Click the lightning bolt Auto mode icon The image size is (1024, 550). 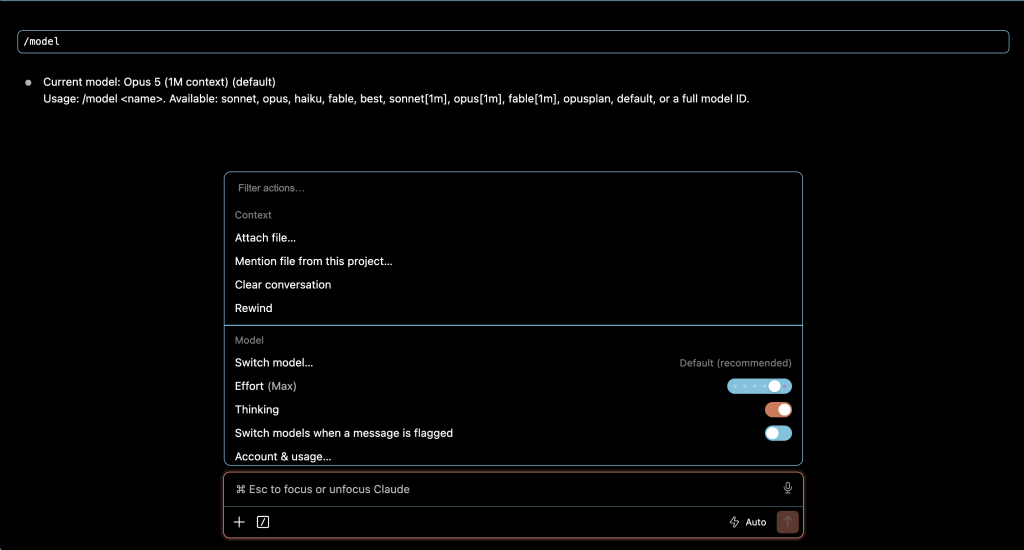[x=734, y=522]
